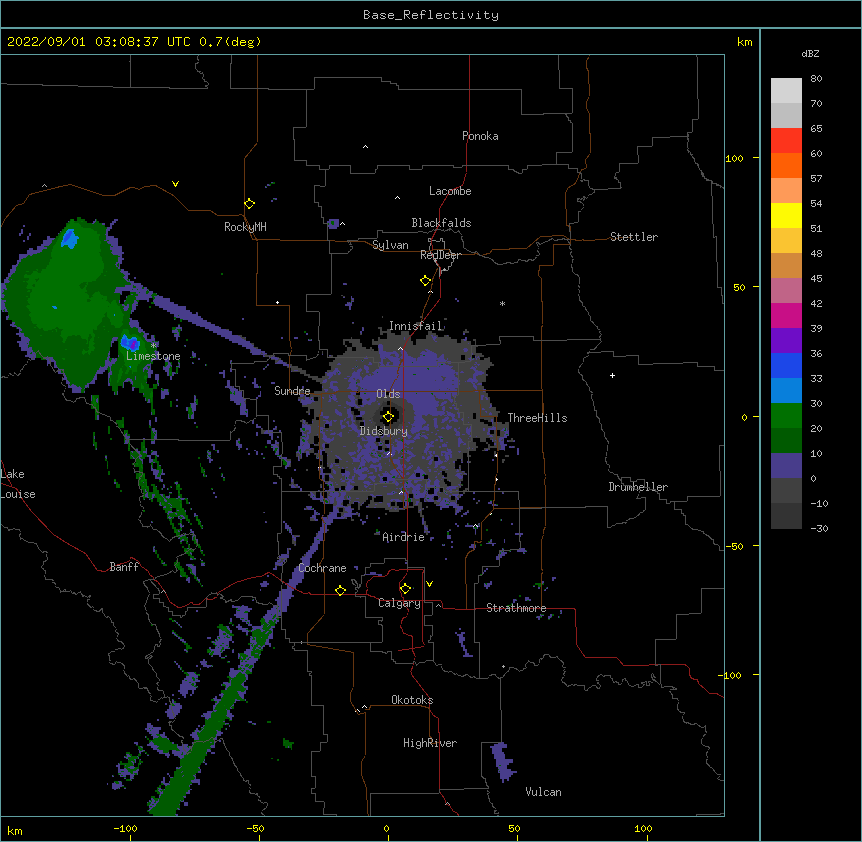The image size is (862, 842).
Task: Click the white plus marker north of Drumheller
Action: (x=612, y=375)
